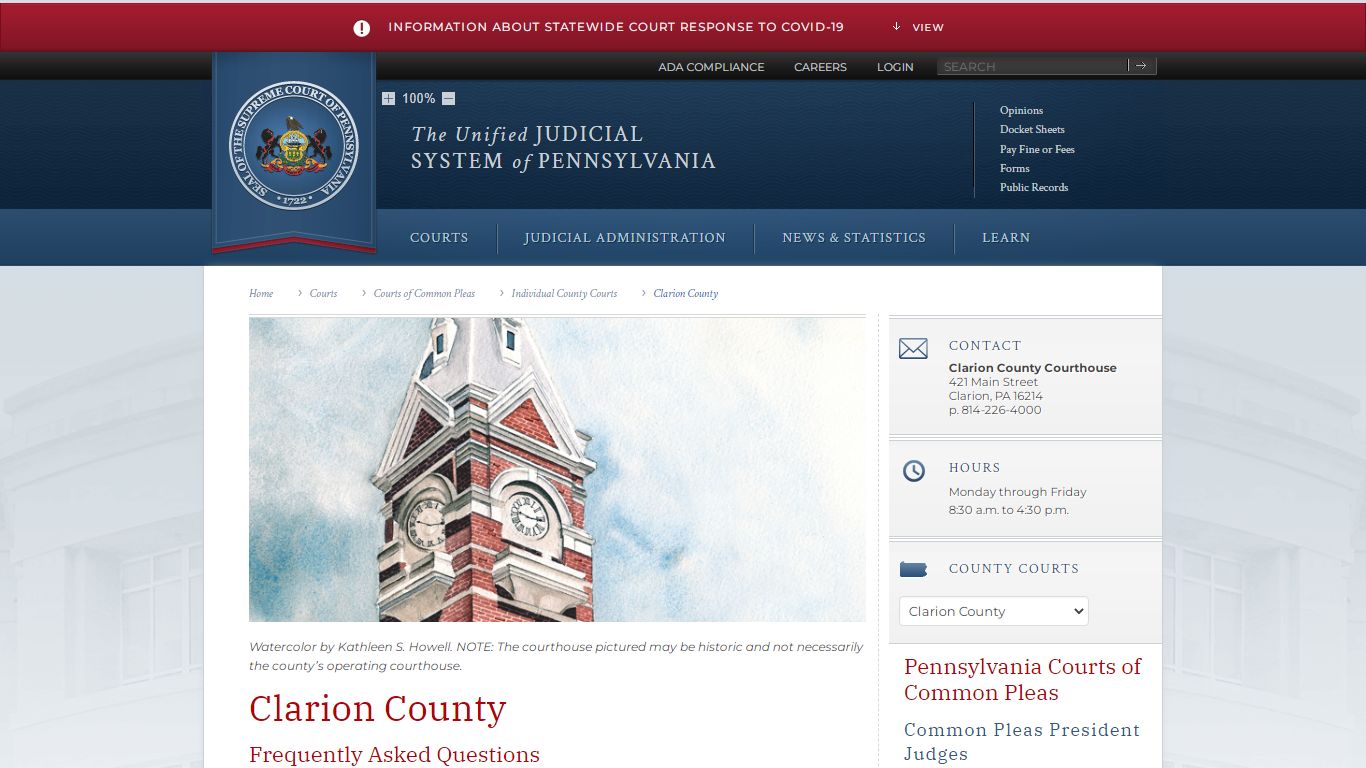
Task: Click the Contact envelope icon
Action: pos(913,349)
